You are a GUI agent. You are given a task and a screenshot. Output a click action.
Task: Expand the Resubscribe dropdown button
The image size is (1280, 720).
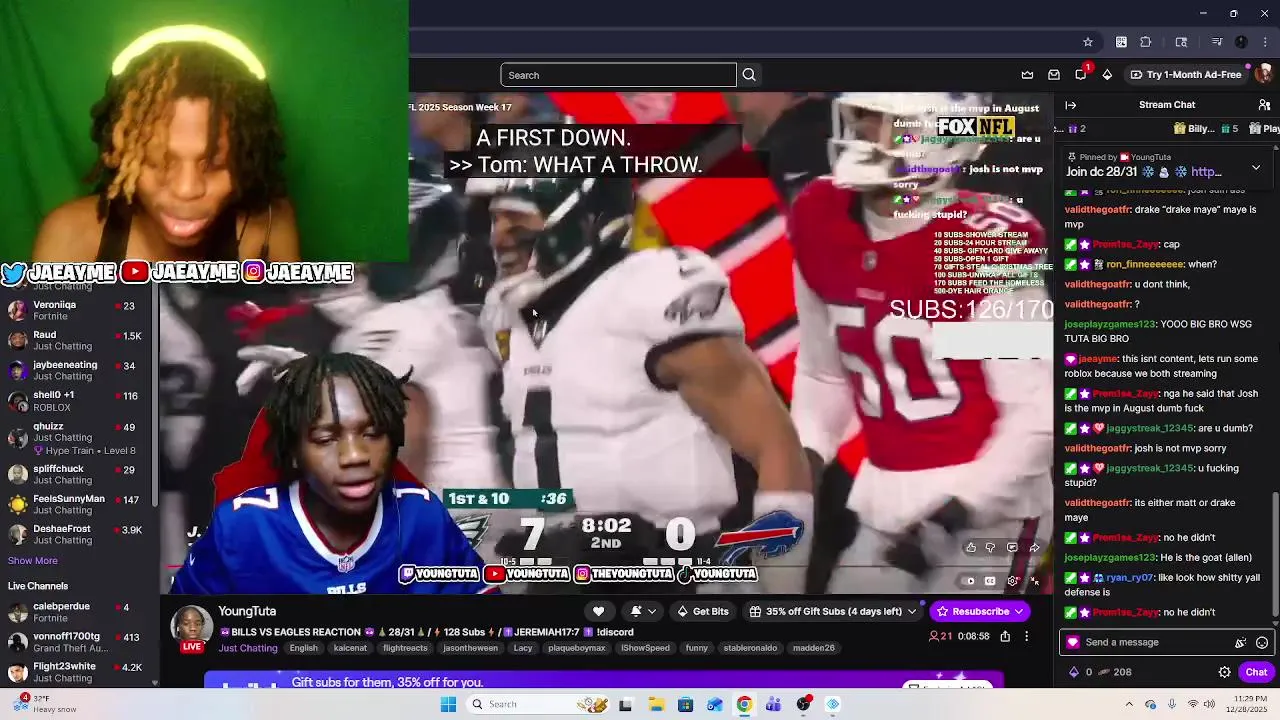point(1019,611)
